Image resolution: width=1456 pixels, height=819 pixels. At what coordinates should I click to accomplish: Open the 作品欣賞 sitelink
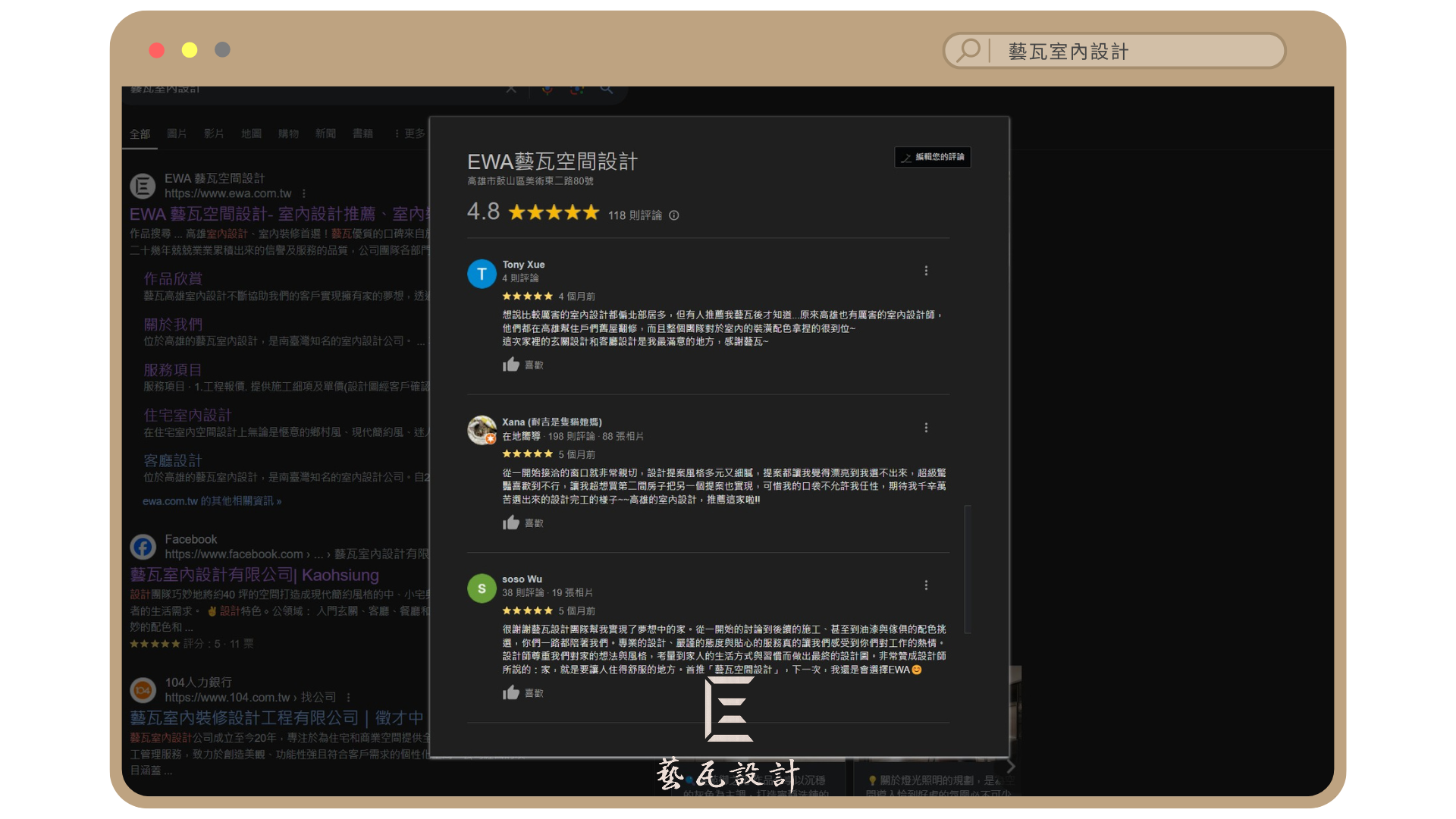173,278
